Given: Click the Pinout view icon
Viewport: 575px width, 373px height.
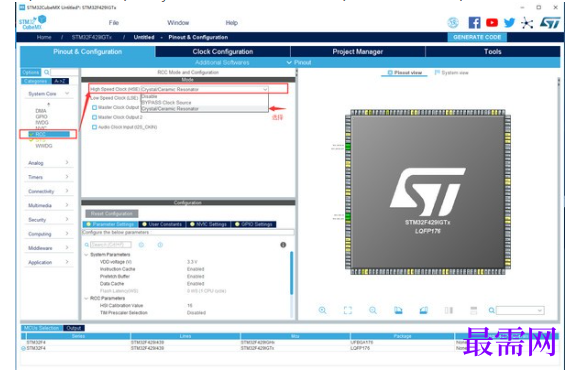Looking at the screenshot, I should (x=390, y=73).
